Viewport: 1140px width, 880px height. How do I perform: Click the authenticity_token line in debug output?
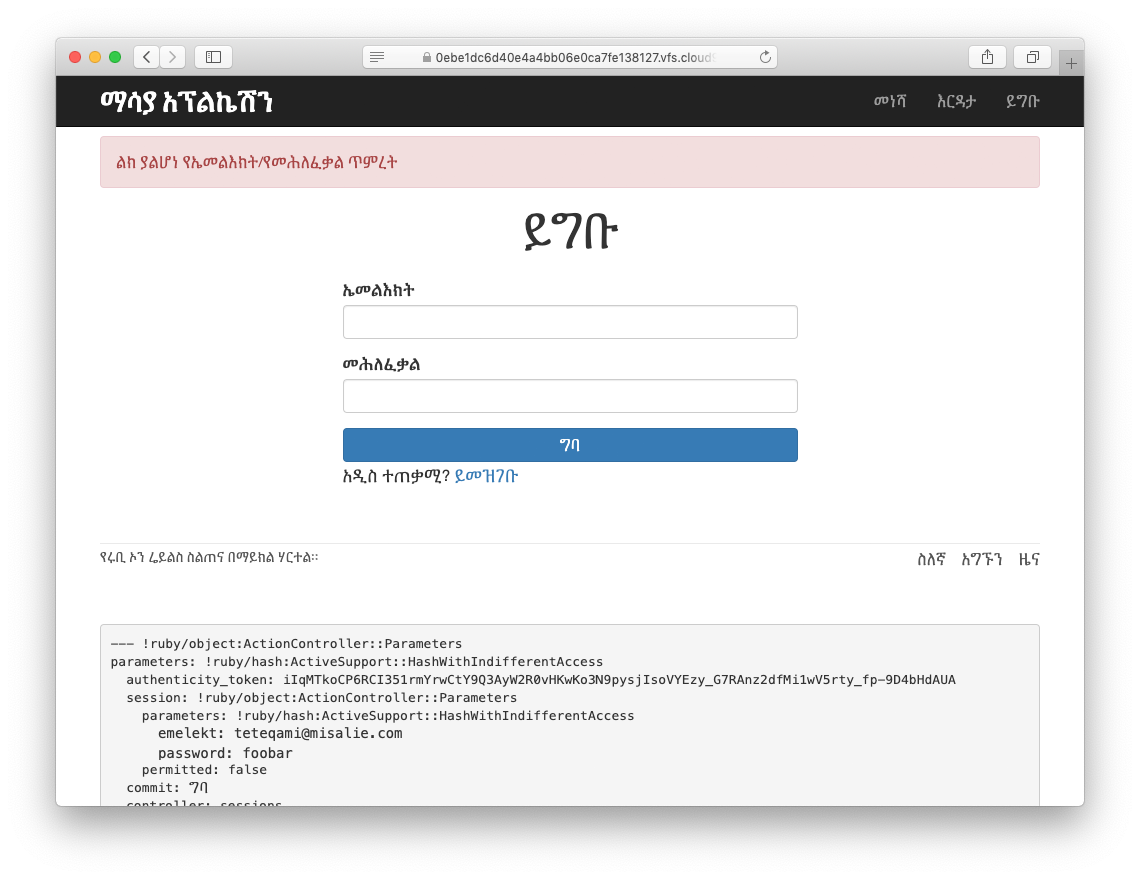541,680
